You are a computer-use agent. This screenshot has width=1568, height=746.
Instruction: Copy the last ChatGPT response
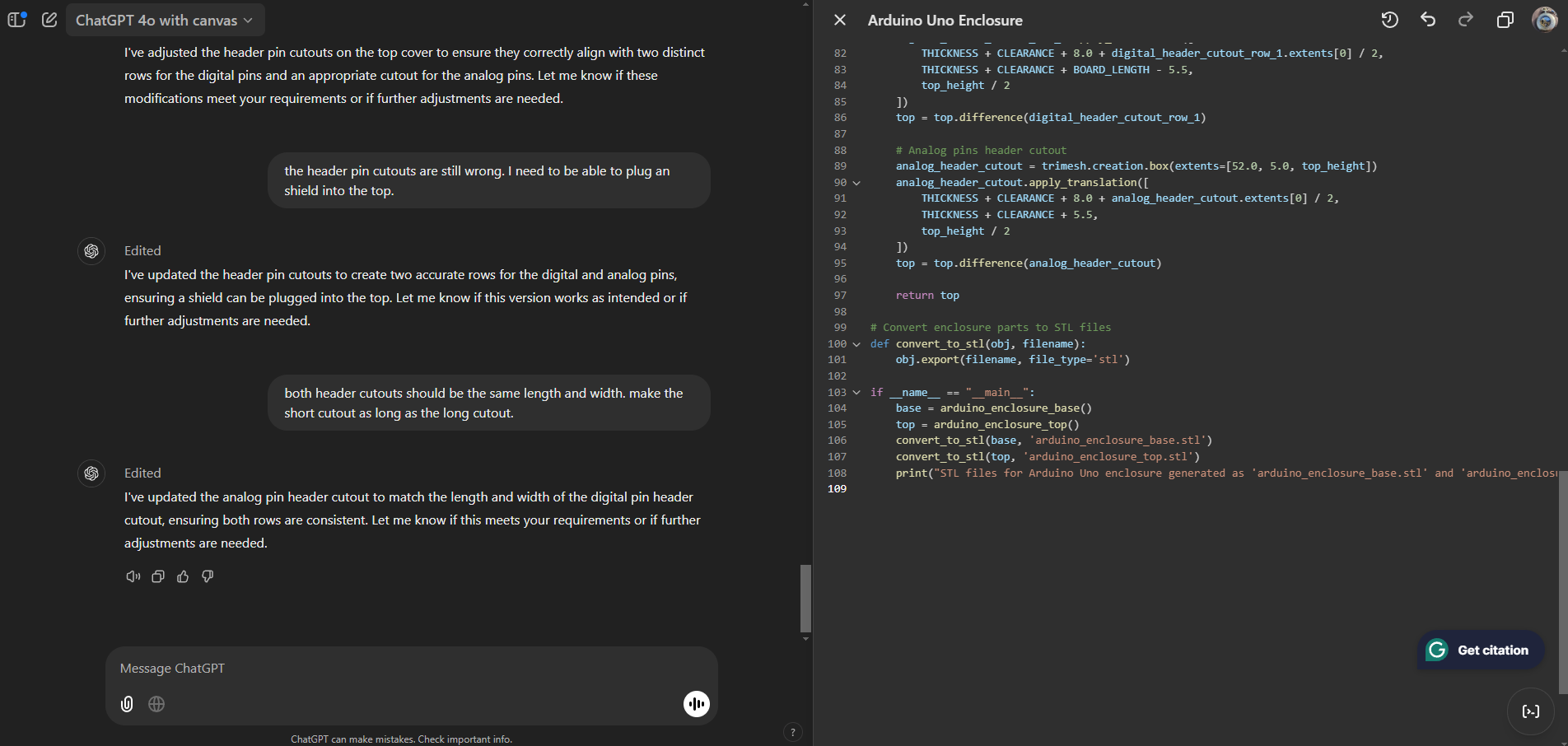tap(158, 576)
